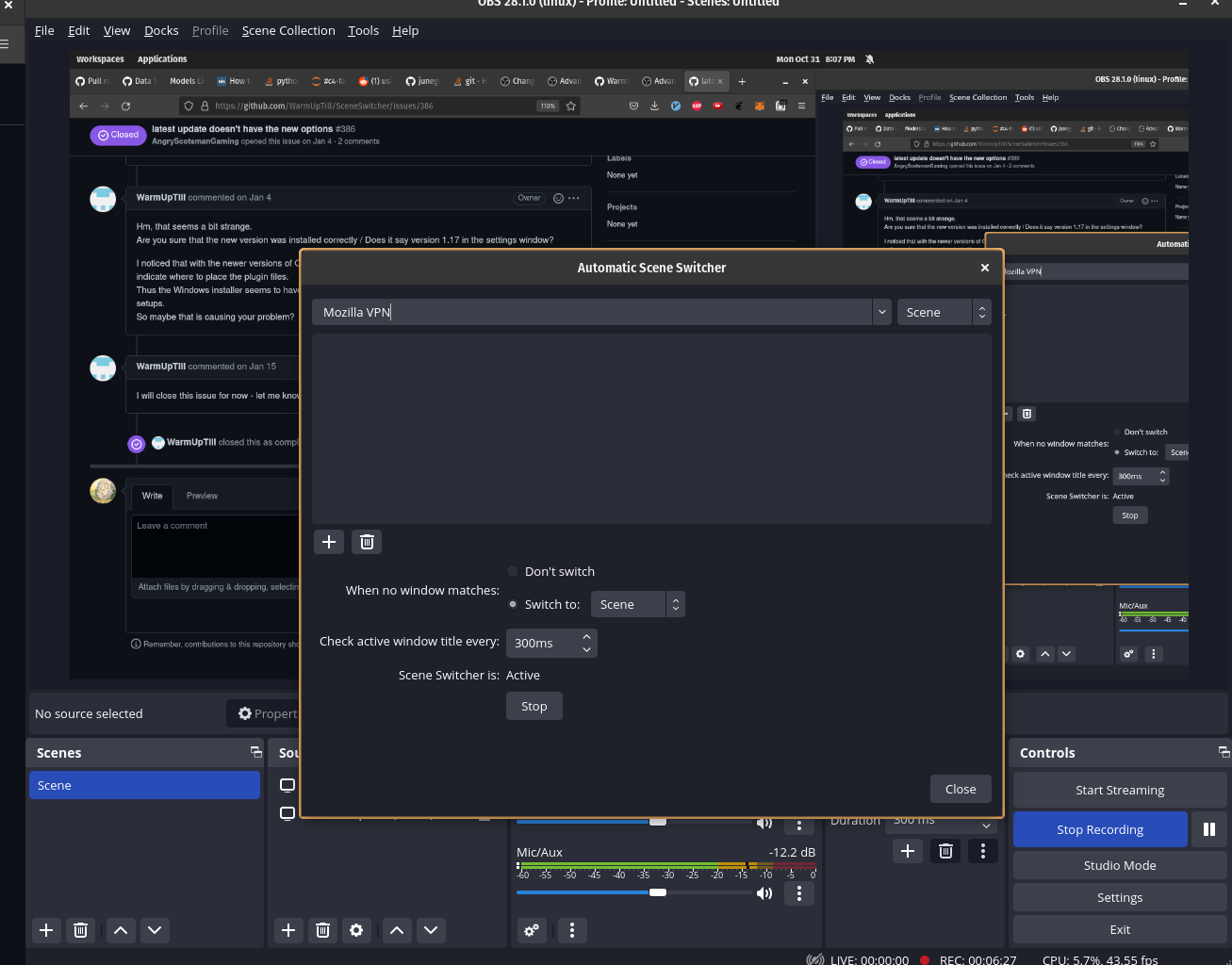Open advanced audio properties gear in the mixer
The width and height of the screenshot is (1232, 965).
[531, 930]
